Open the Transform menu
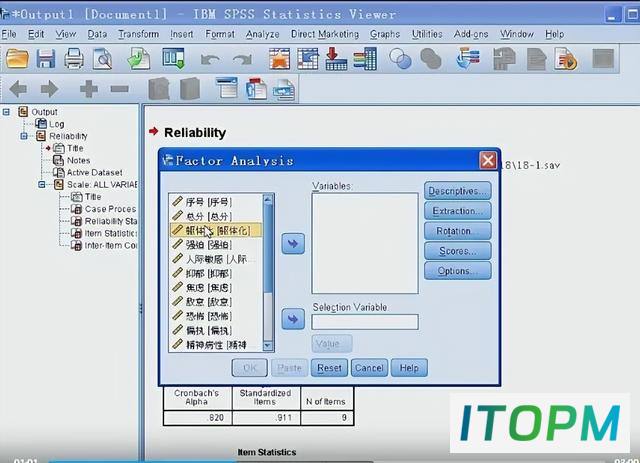Screen dimensions: 640x463 click(139, 34)
